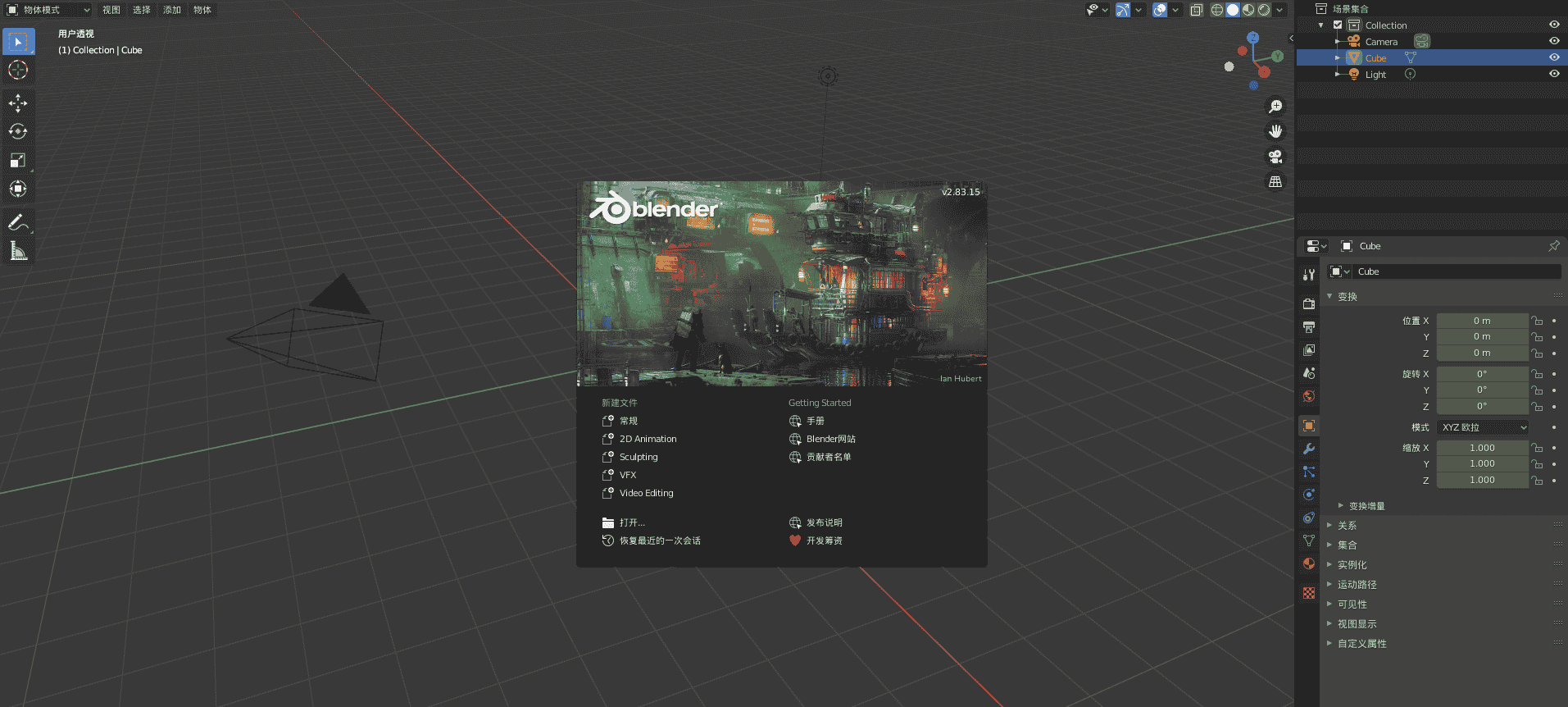The image size is (1568, 707).
Task: Select the Measure tool
Action: (x=18, y=251)
